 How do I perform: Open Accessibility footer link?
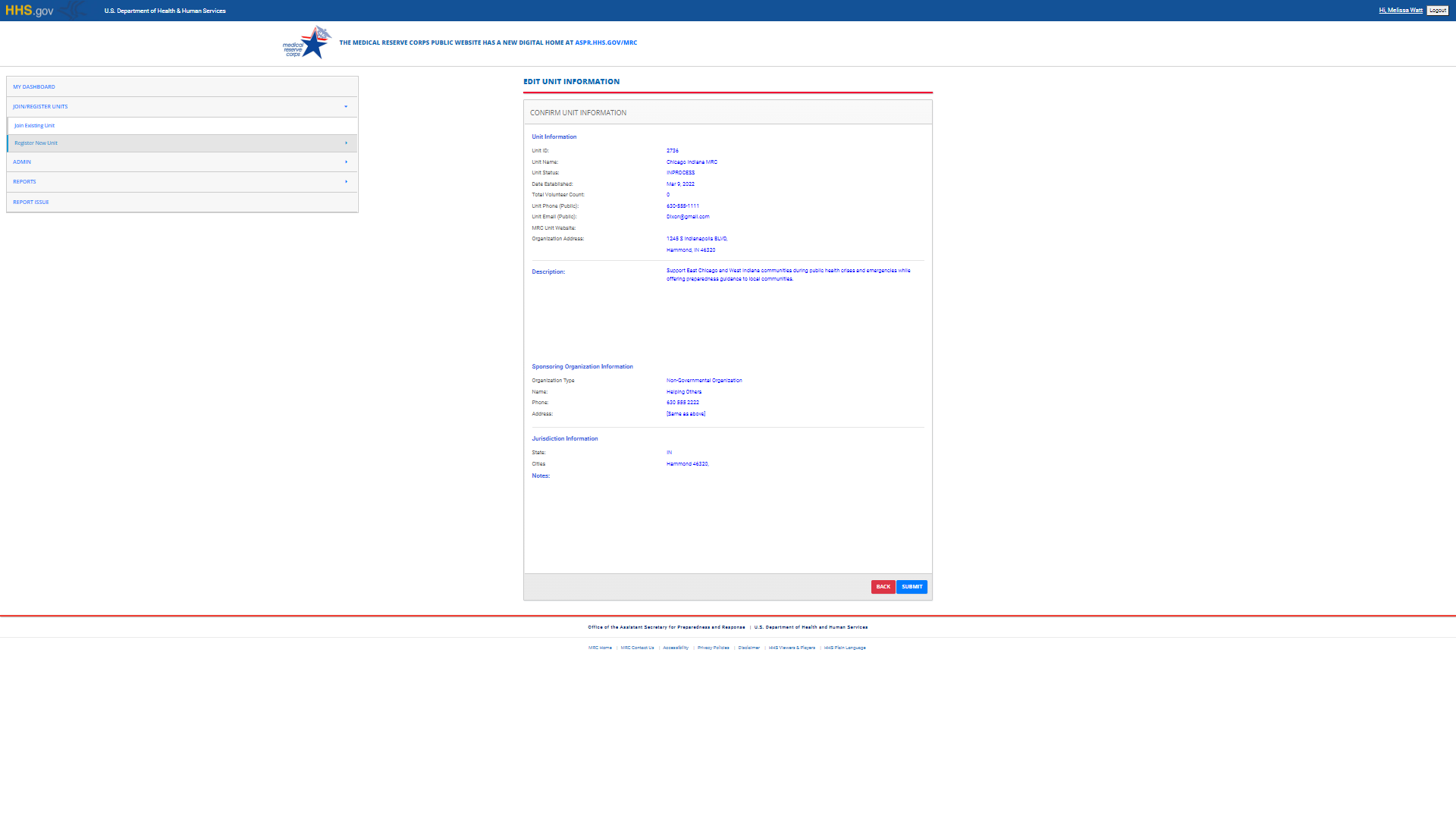pyautogui.click(x=675, y=648)
